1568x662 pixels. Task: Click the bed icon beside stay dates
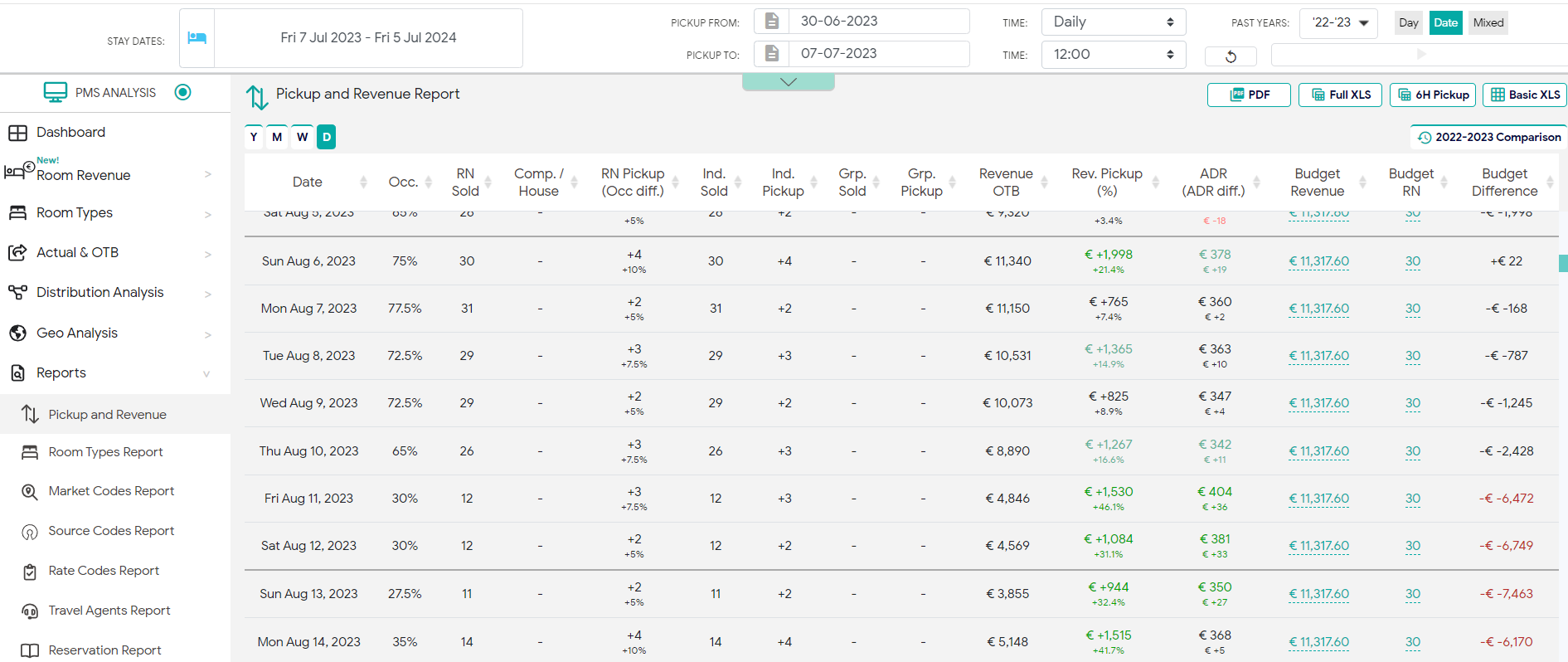pos(197,38)
